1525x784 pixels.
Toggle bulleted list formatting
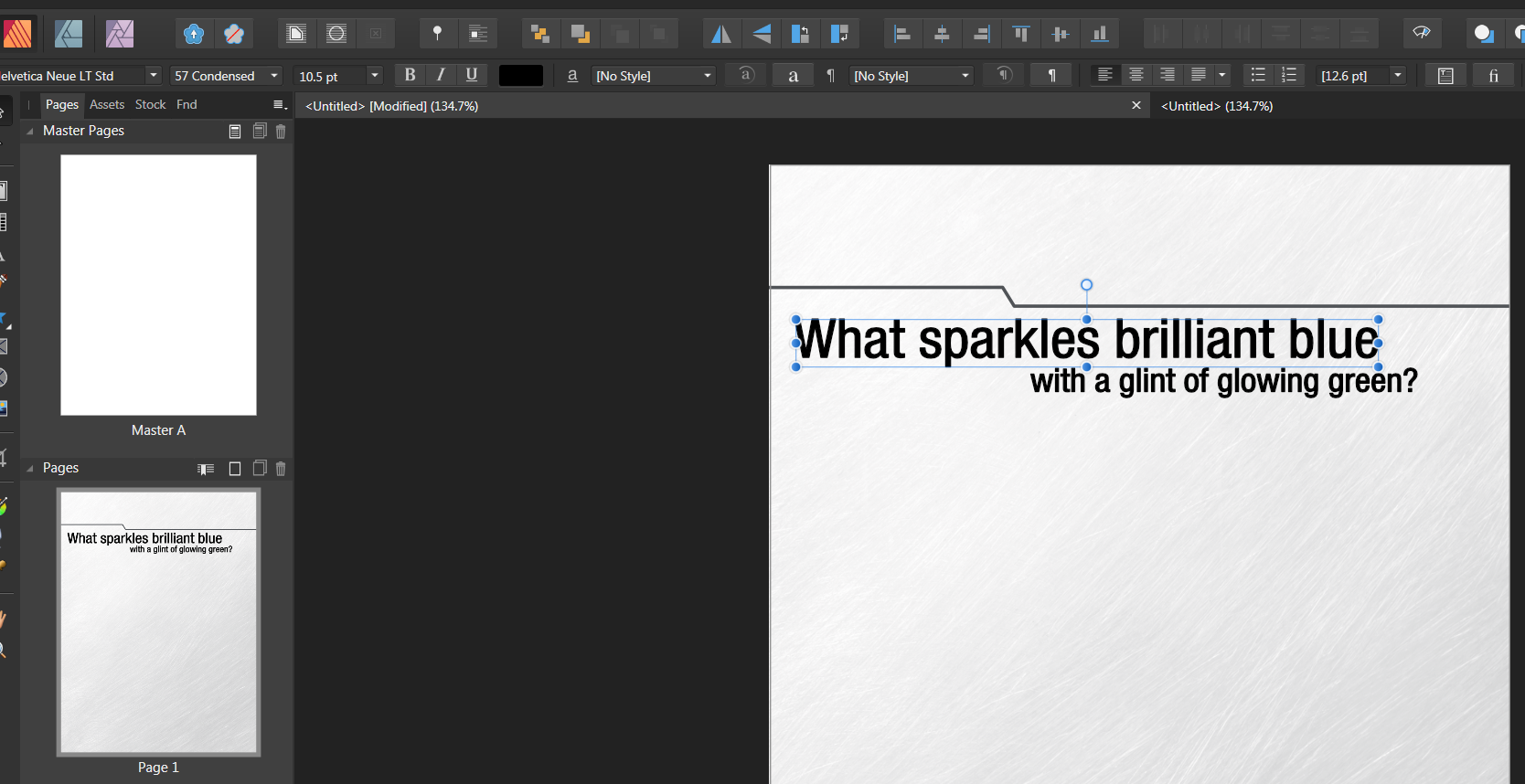[x=1258, y=75]
